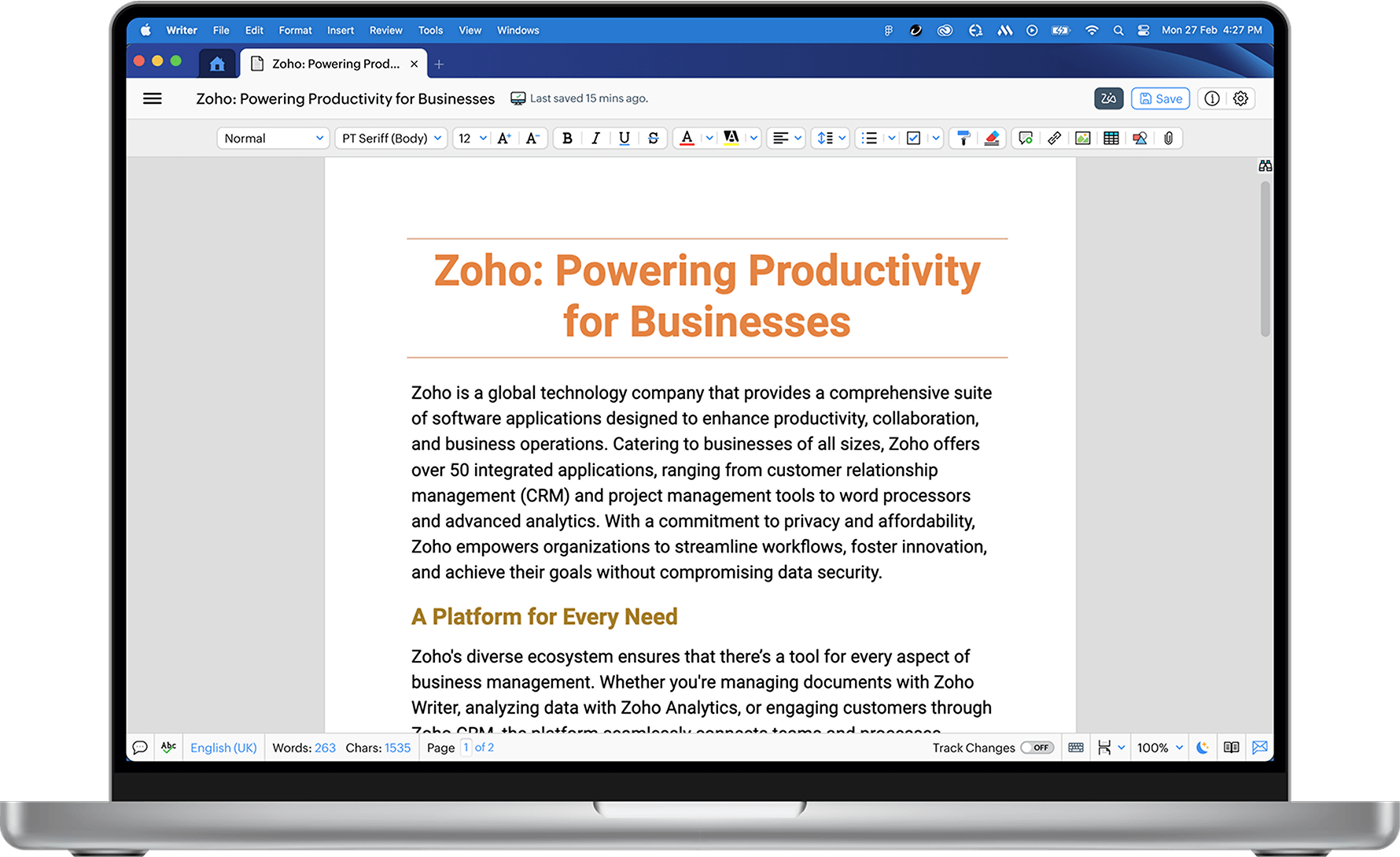1400x857 pixels.
Task: Toggle night mode moon icon
Action: (1203, 748)
